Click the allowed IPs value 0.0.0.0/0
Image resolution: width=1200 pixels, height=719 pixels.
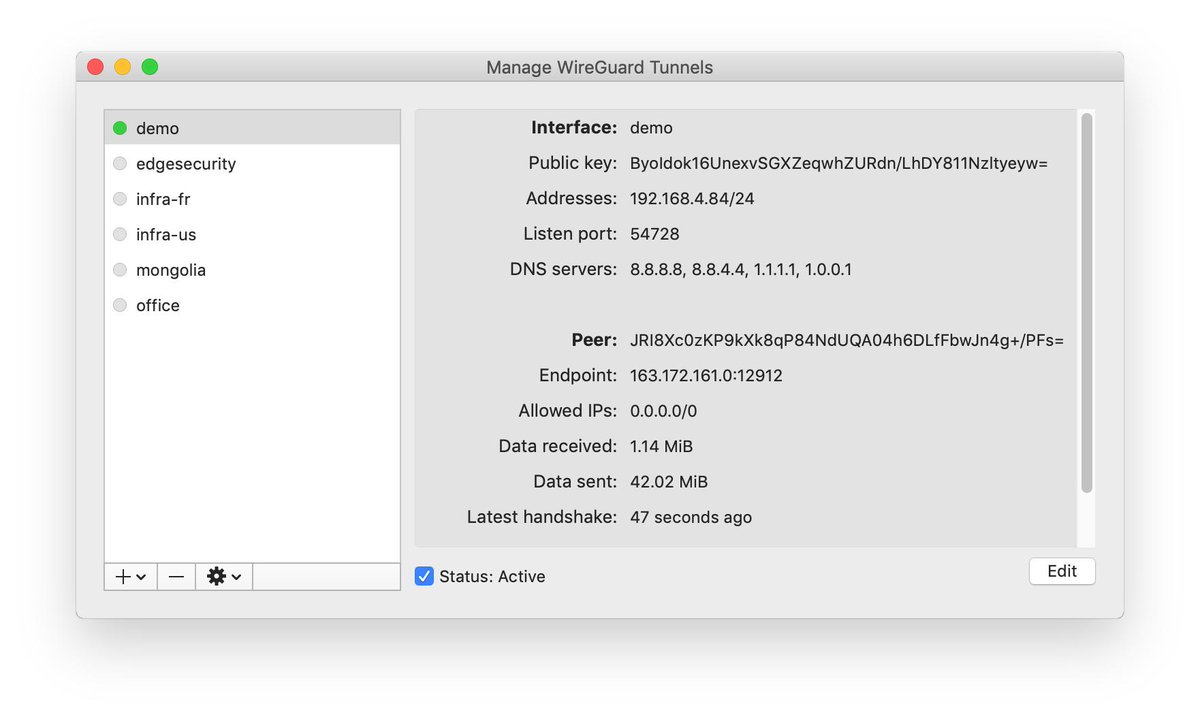[x=664, y=411]
